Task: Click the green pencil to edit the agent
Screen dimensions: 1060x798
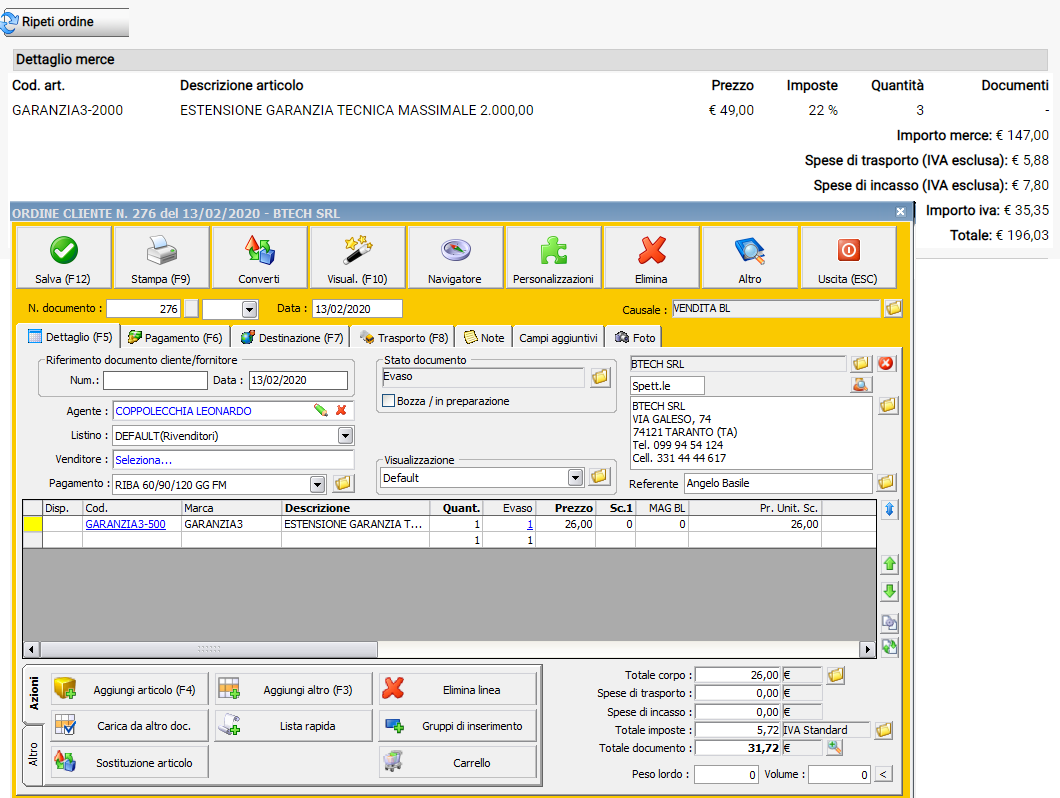Action: coord(320,410)
